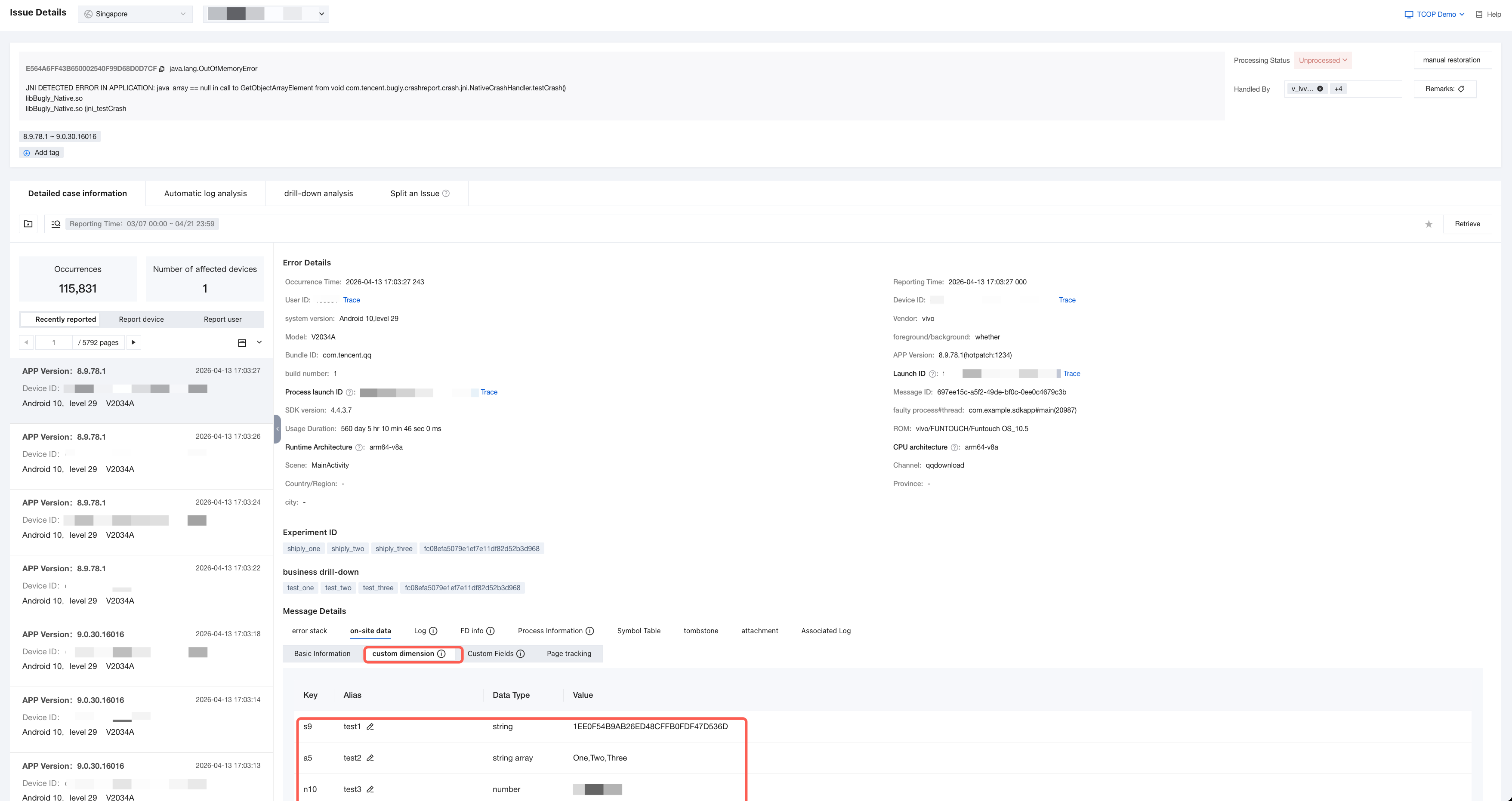The width and height of the screenshot is (1512, 801).
Task: Click Trace link next to User ID
Action: pos(352,300)
